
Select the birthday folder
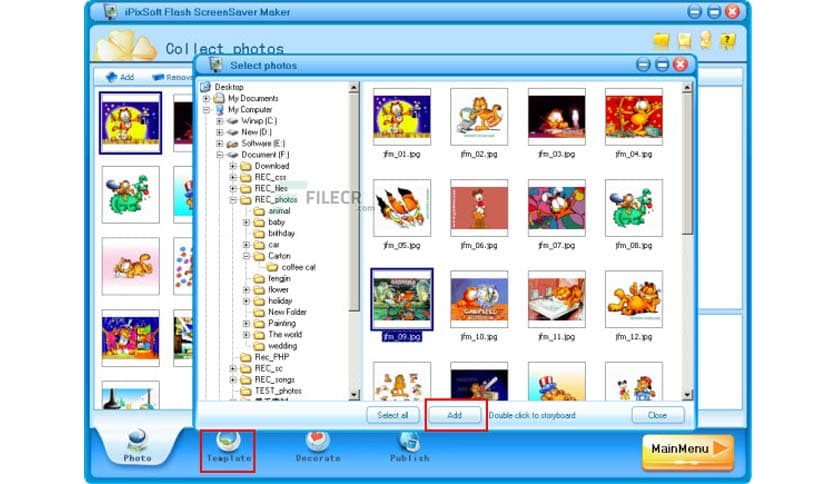(x=281, y=233)
